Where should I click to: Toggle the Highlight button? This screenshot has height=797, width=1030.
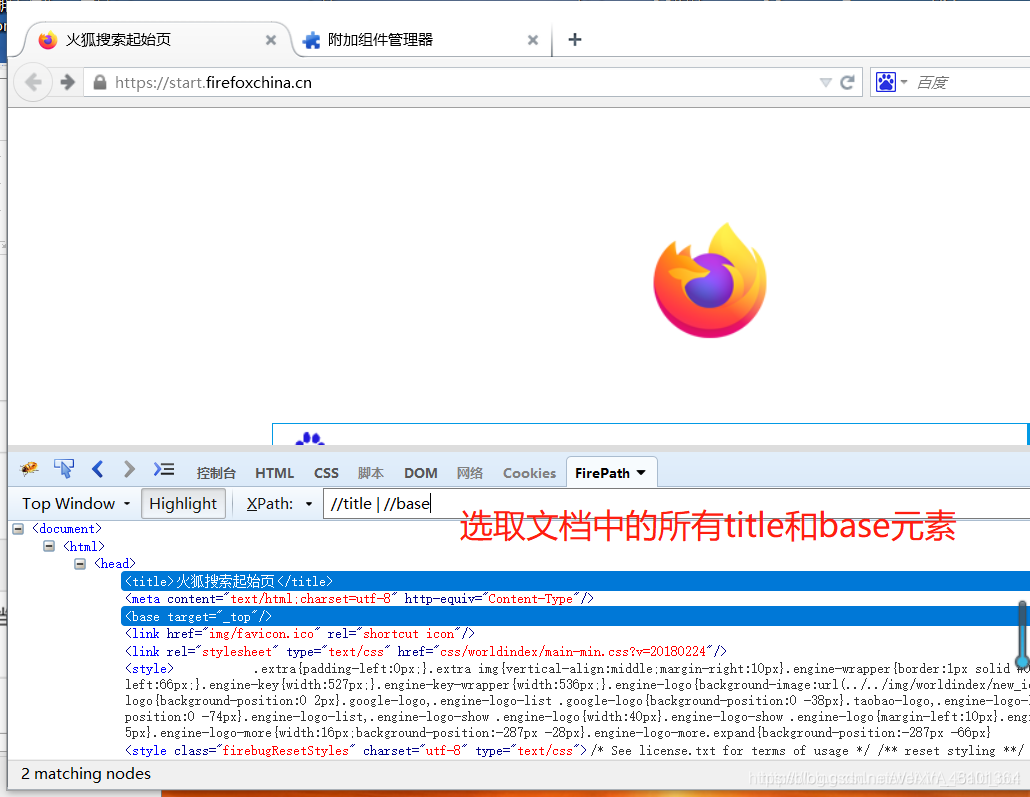183,503
